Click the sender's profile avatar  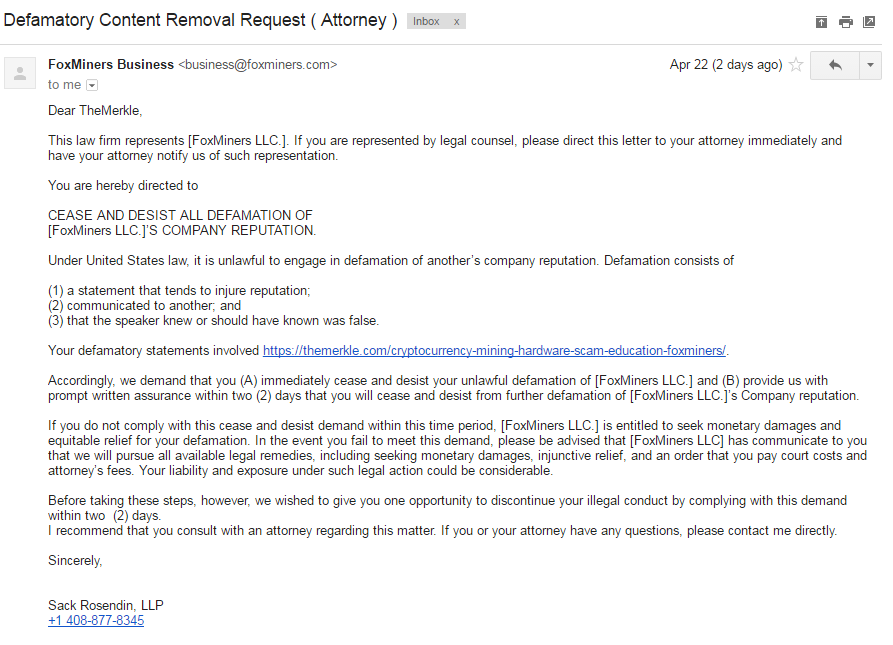pyautogui.click(x=20, y=73)
